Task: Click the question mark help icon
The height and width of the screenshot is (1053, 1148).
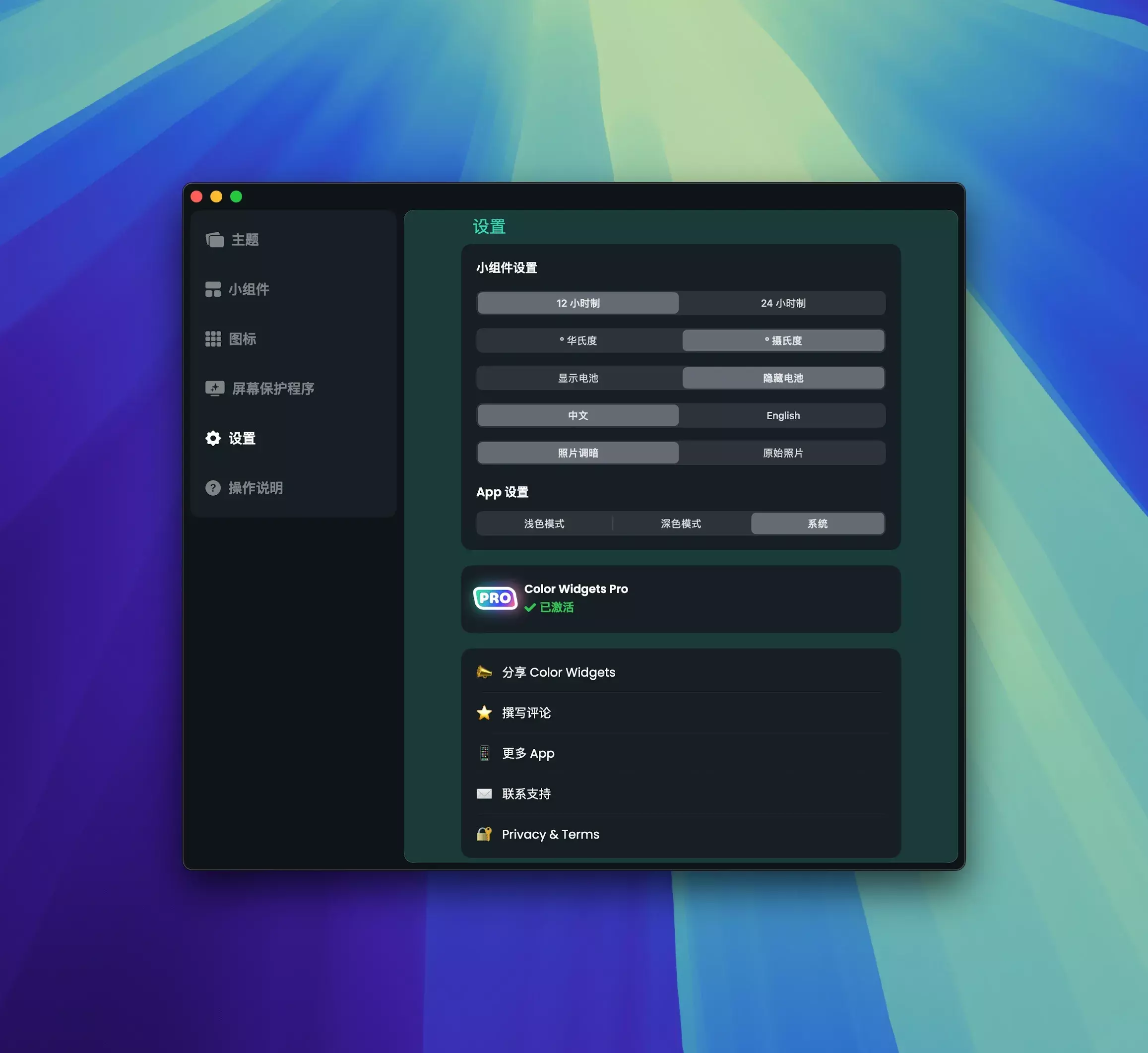Action: point(212,488)
